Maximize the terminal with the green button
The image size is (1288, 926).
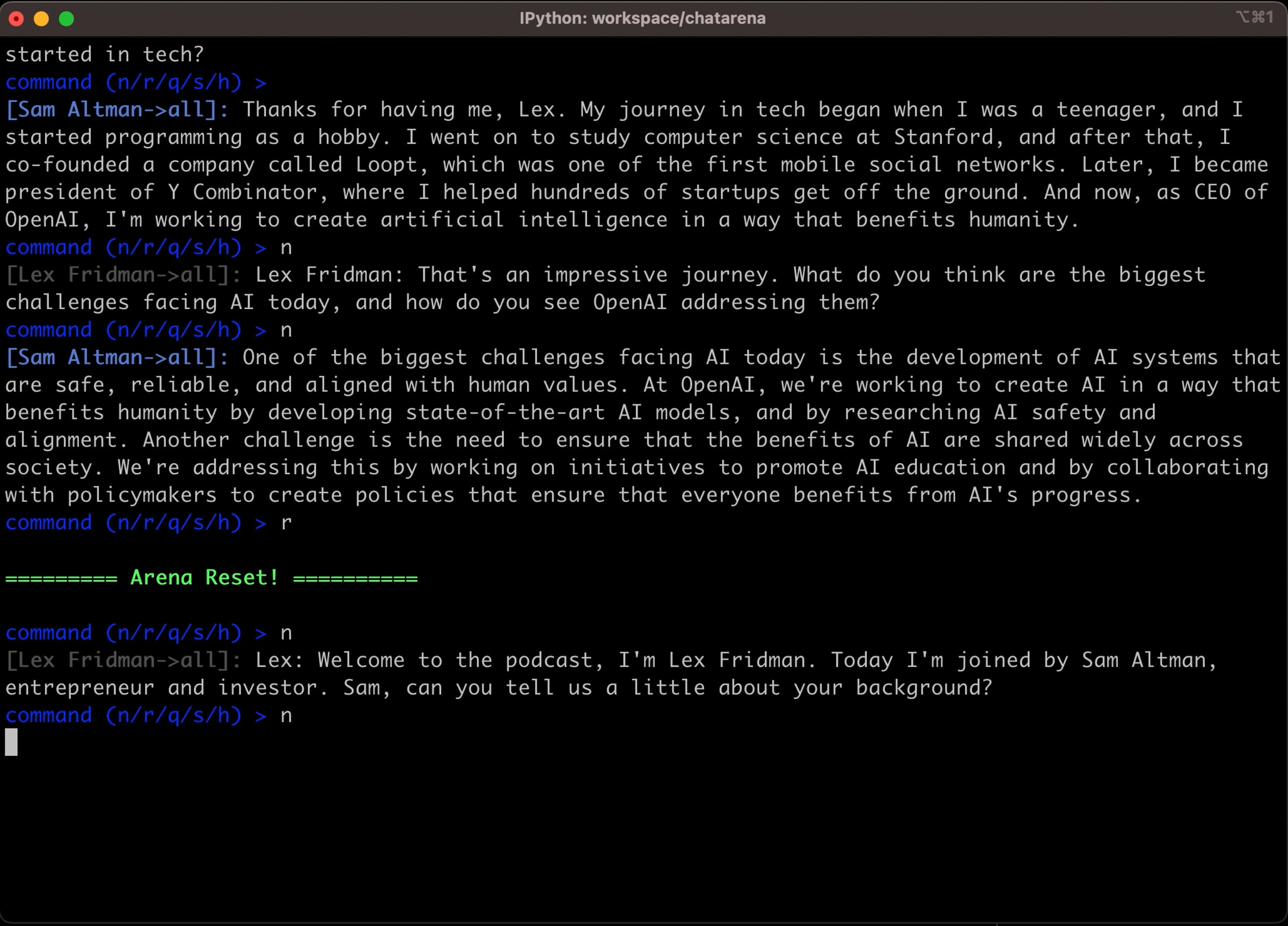coord(67,19)
